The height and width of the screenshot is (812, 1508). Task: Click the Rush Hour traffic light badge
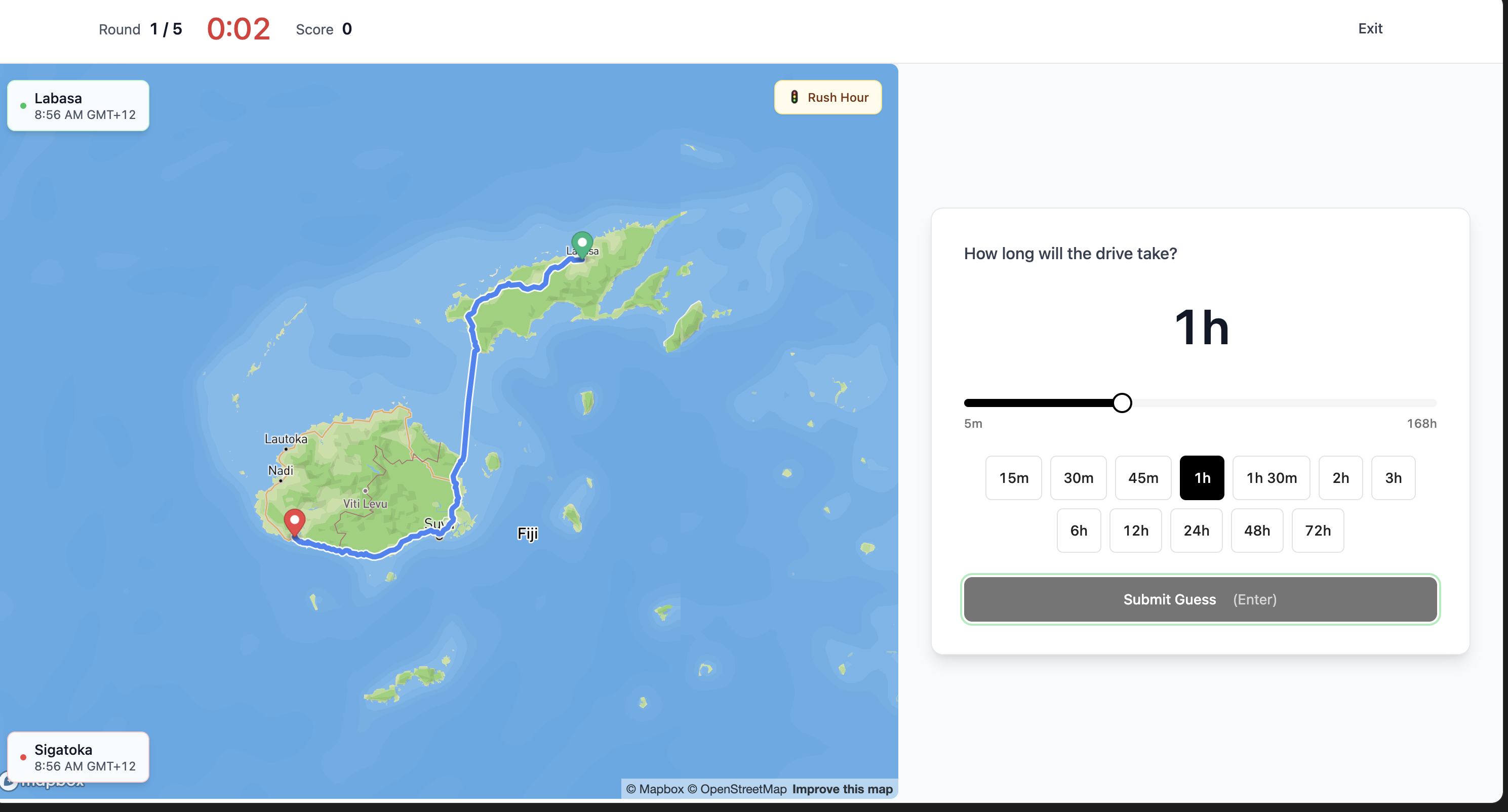point(828,97)
